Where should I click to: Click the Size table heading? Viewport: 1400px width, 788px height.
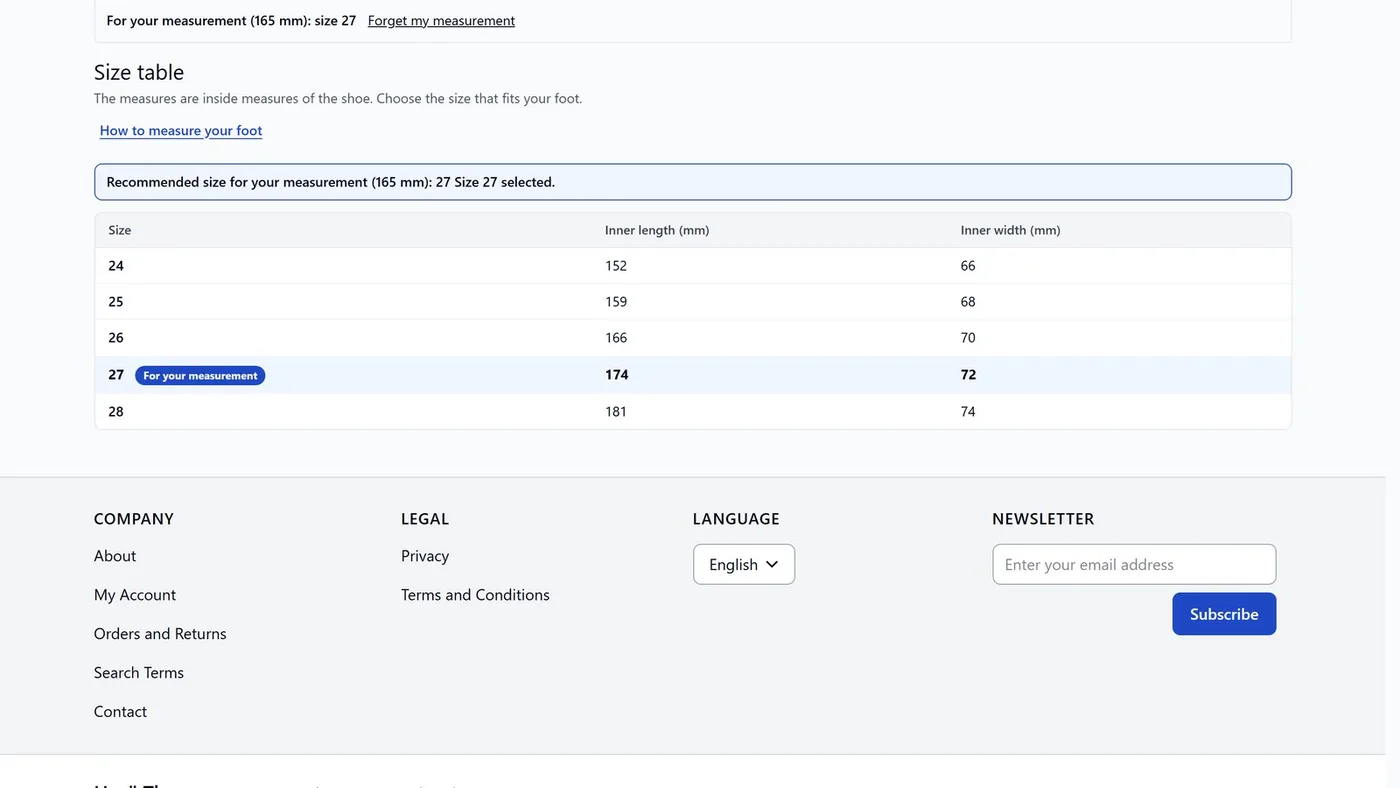[x=139, y=72]
